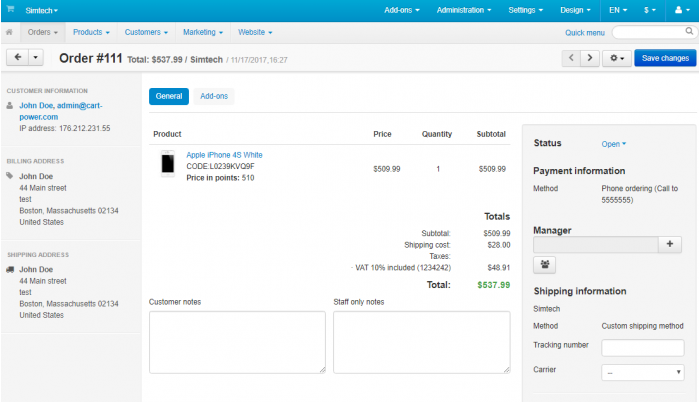The width and height of the screenshot is (700, 402).
Task: Open the Apple iPhone 4S White product link
Action: pyautogui.click(x=224, y=155)
